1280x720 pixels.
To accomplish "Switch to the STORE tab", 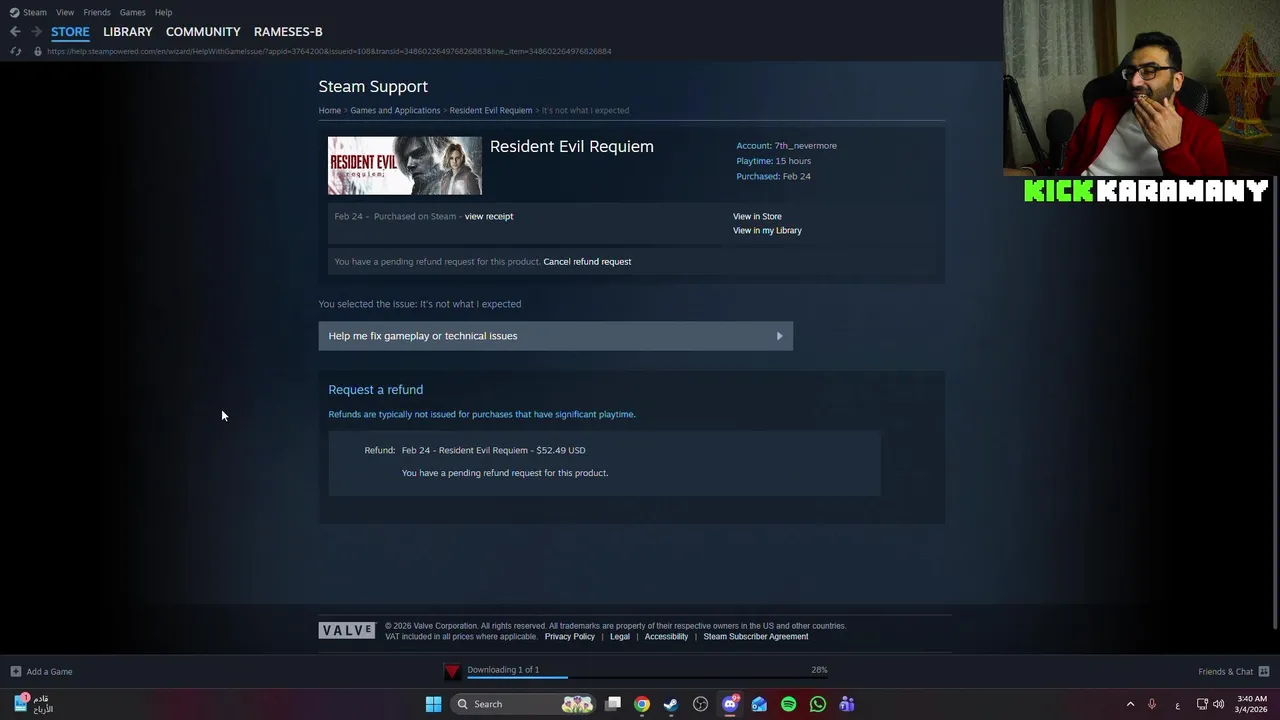I will click(70, 32).
